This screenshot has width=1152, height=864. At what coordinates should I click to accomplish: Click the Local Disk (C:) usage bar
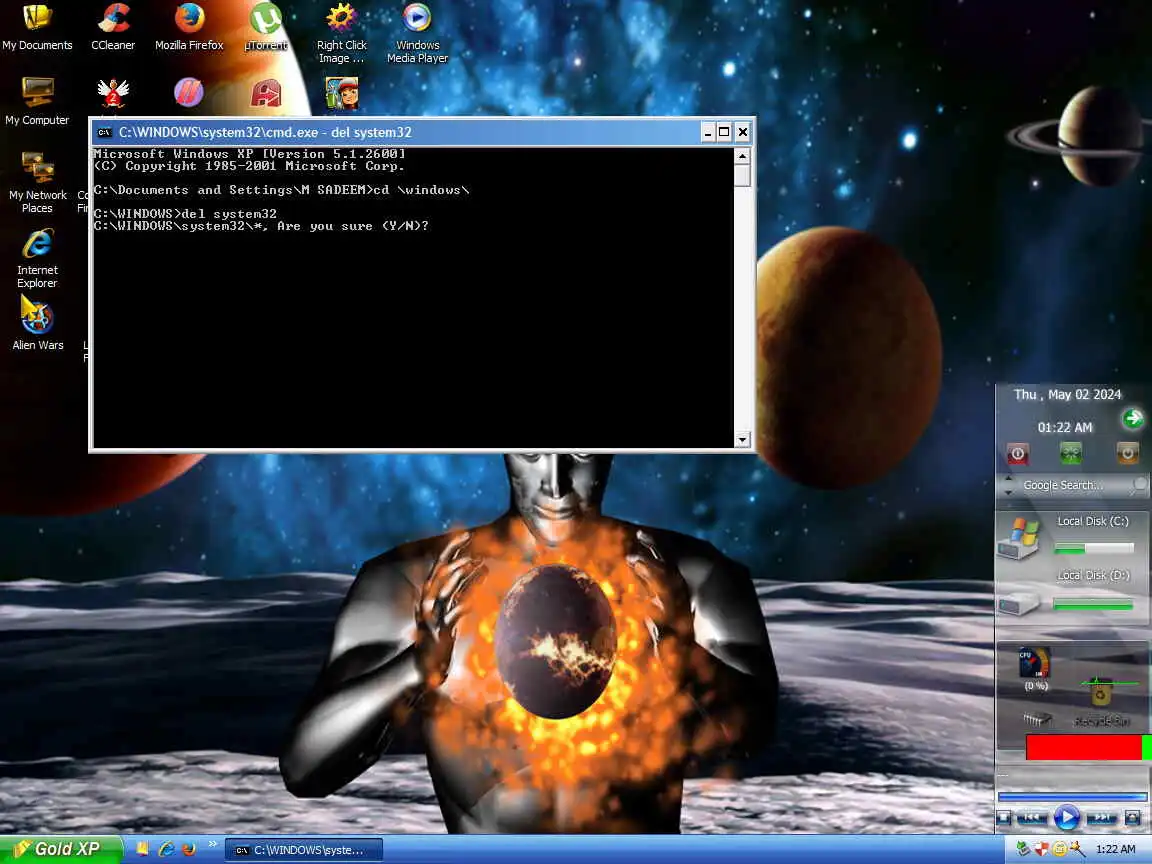point(1093,548)
